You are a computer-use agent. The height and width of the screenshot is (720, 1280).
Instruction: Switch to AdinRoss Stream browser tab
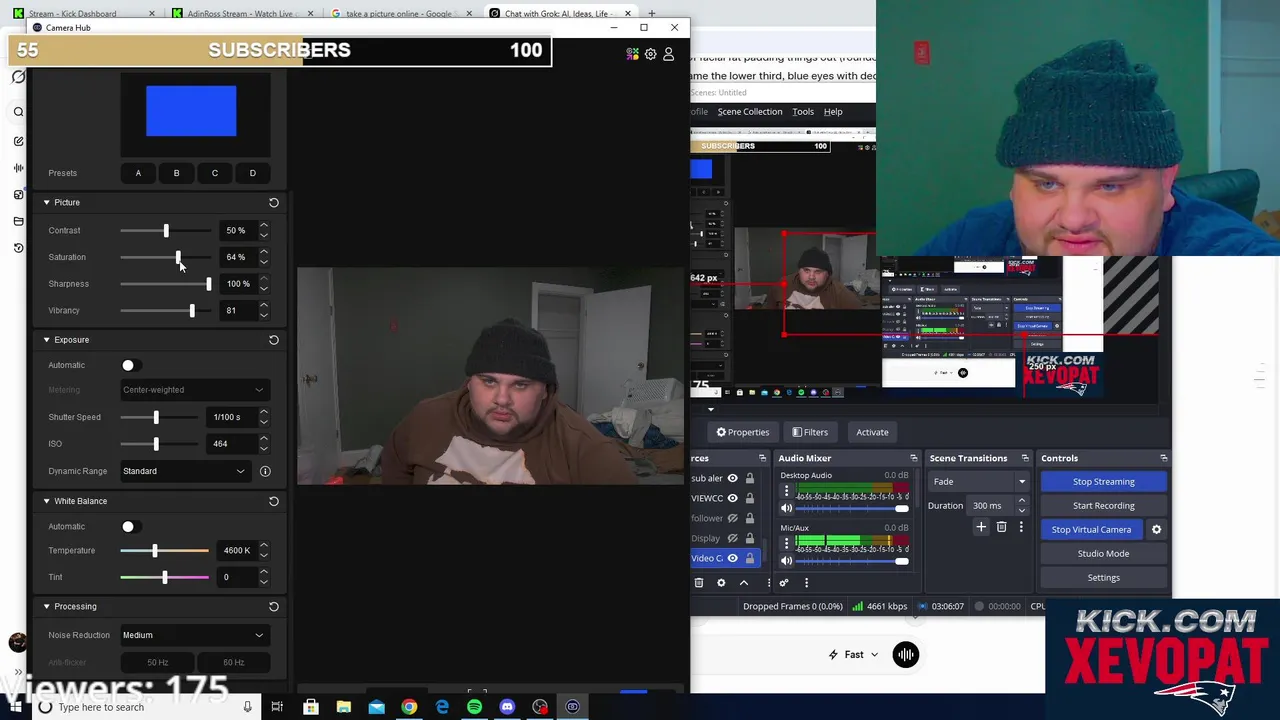pyautogui.click(x=243, y=13)
